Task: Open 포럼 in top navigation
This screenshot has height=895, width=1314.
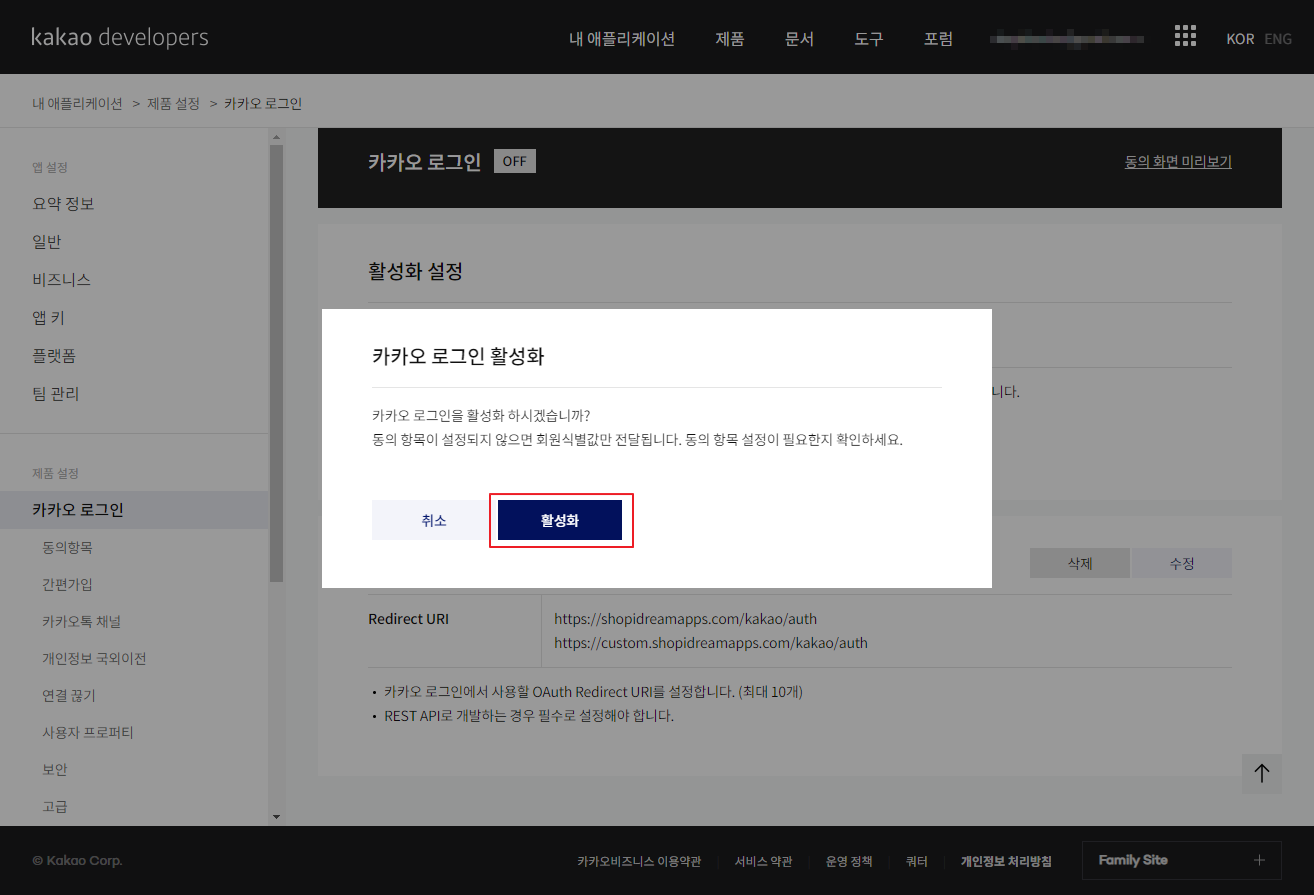Action: 938,39
